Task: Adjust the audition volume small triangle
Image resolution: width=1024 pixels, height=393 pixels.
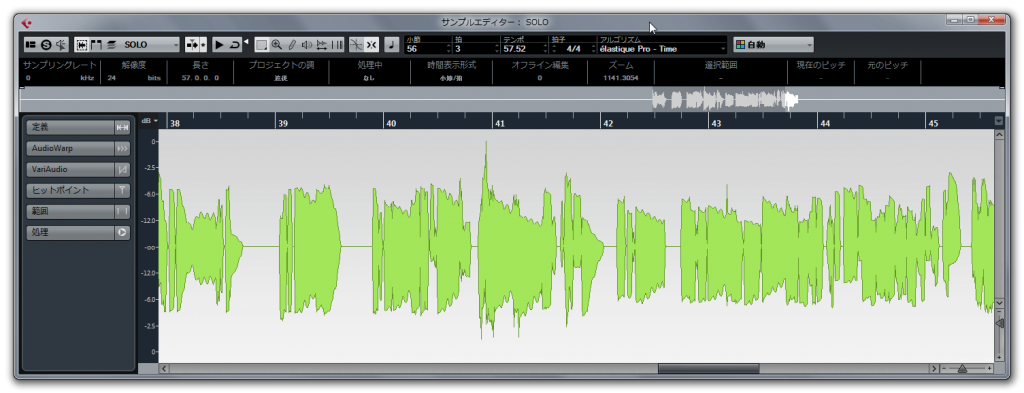Action: [x=246, y=42]
